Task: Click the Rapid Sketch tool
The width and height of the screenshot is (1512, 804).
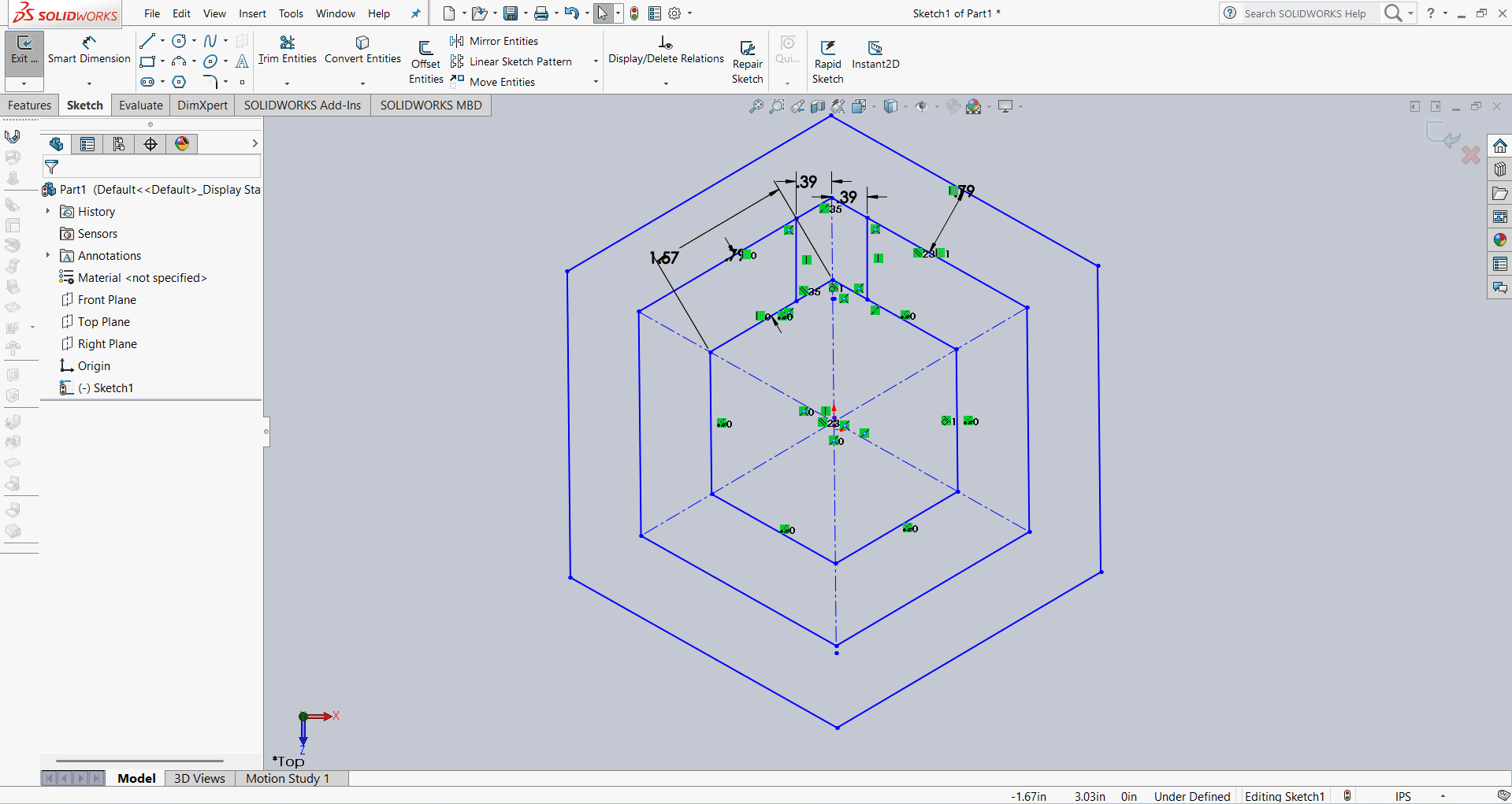Action: click(x=828, y=61)
